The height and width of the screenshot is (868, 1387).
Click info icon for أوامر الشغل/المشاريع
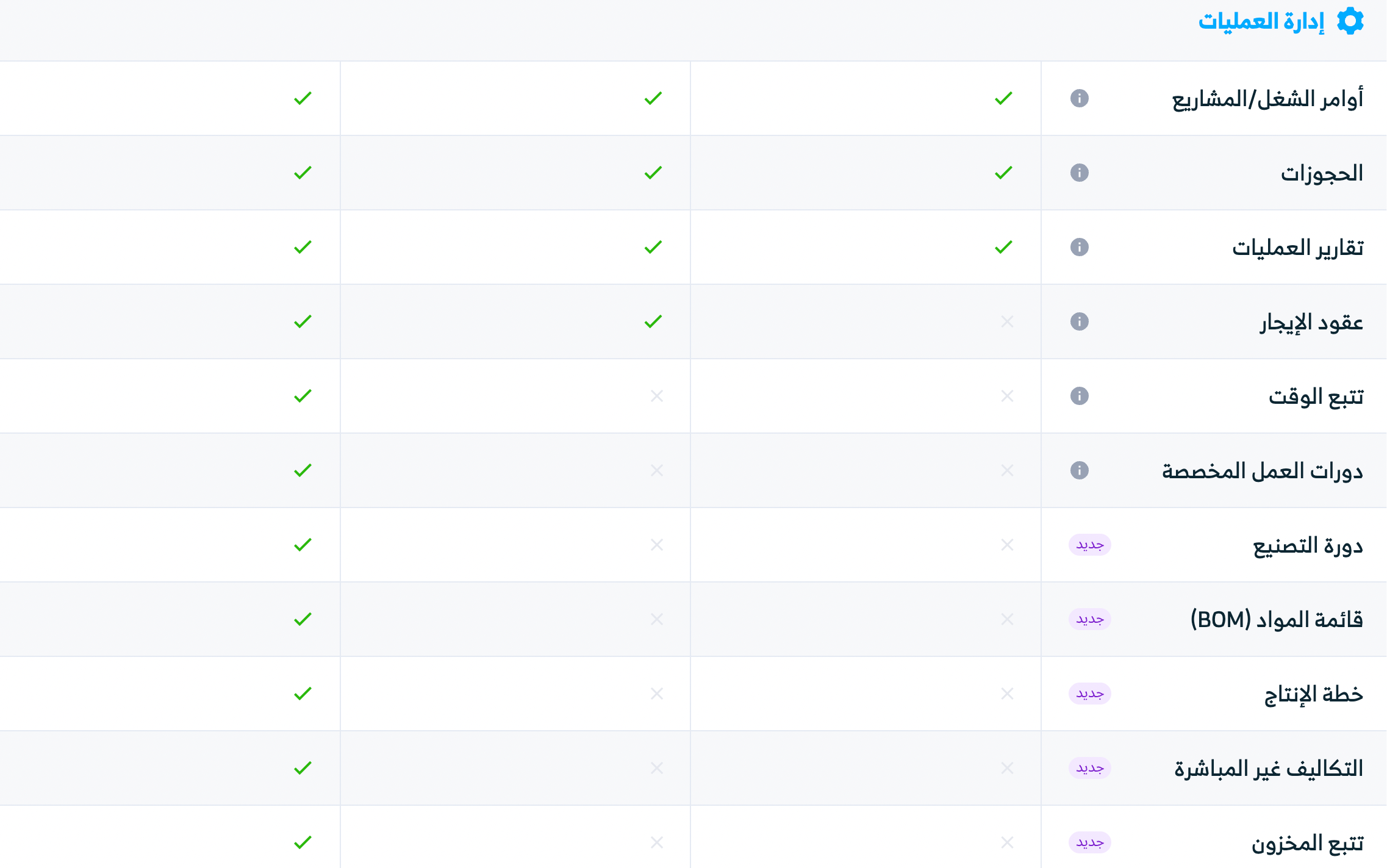[x=1079, y=98]
